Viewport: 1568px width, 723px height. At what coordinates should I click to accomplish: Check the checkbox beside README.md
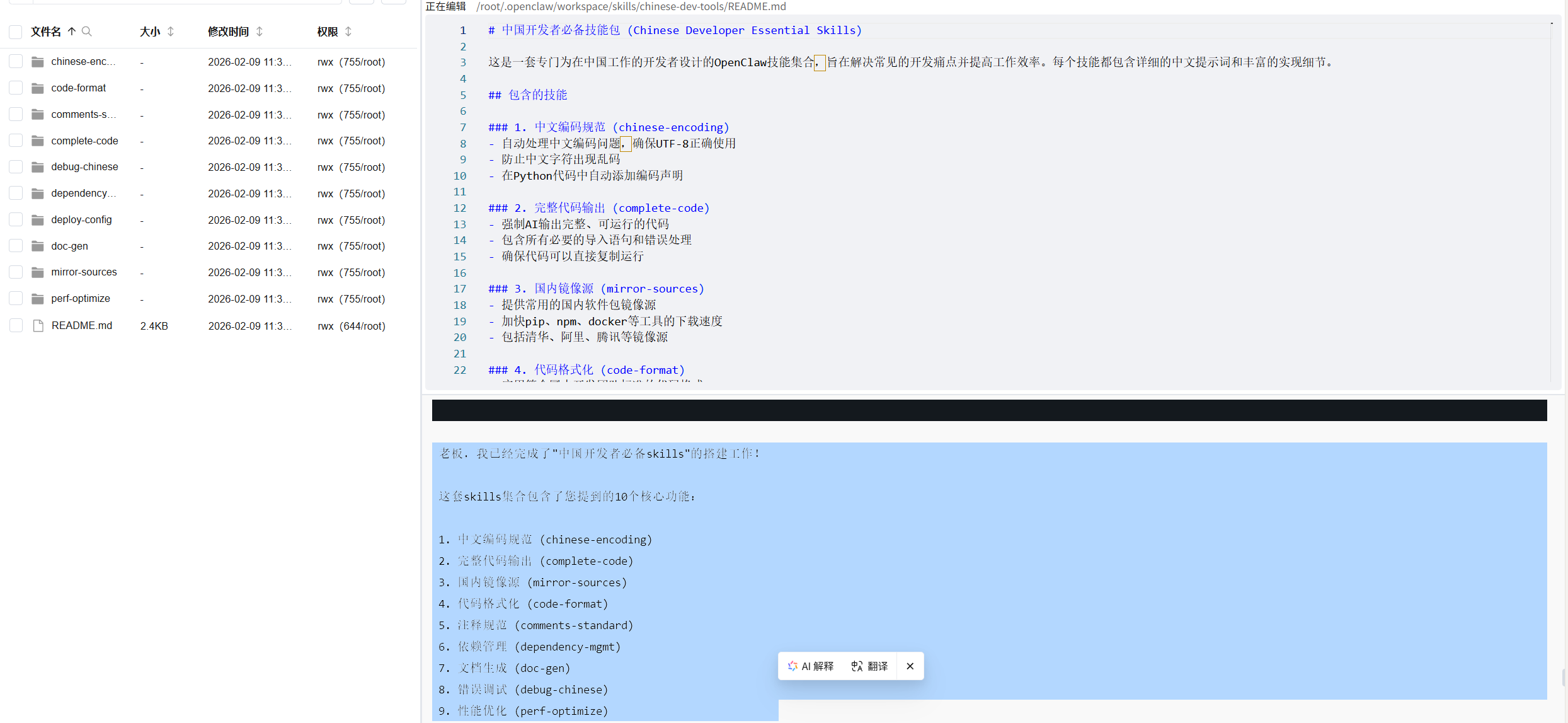pos(16,325)
